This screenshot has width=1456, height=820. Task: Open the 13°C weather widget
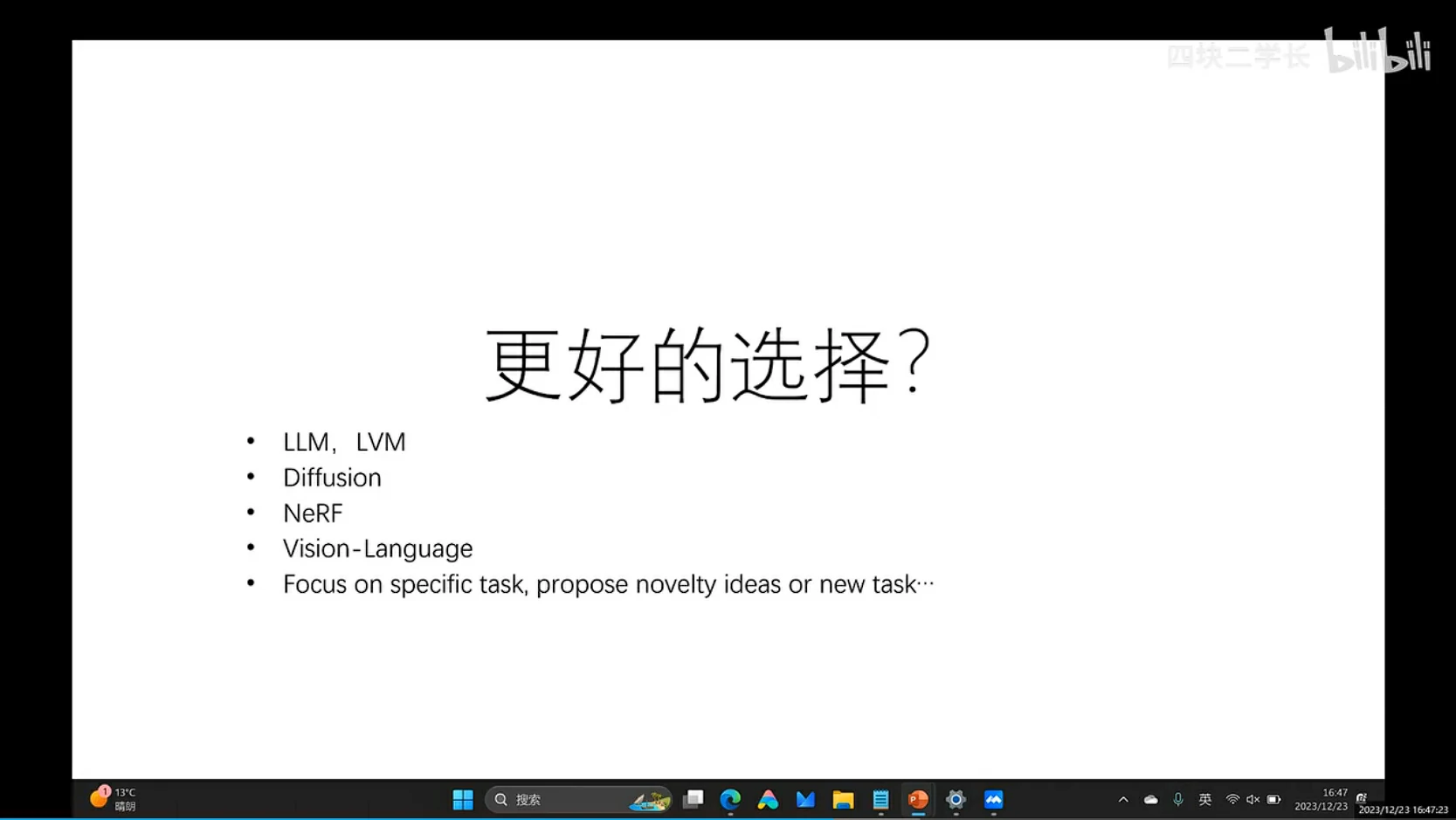pyautogui.click(x=114, y=799)
